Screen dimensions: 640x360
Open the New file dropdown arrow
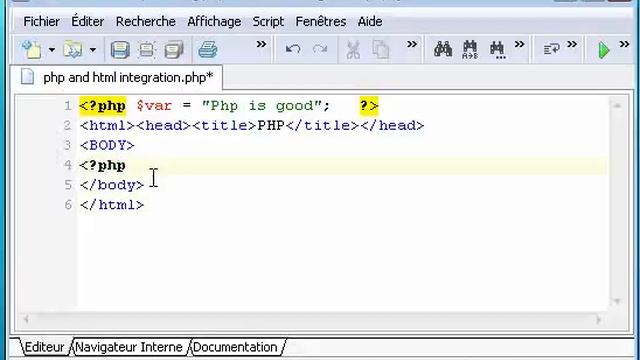coord(52,50)
